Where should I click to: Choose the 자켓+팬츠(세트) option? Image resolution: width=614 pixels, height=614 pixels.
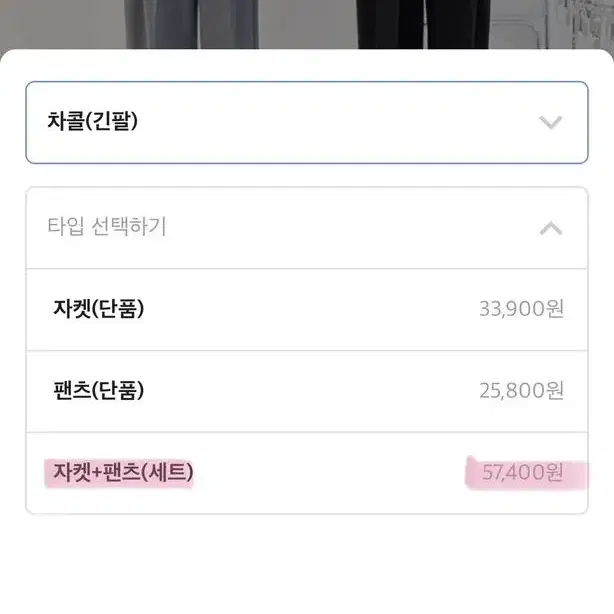click(x=307, y=473)
